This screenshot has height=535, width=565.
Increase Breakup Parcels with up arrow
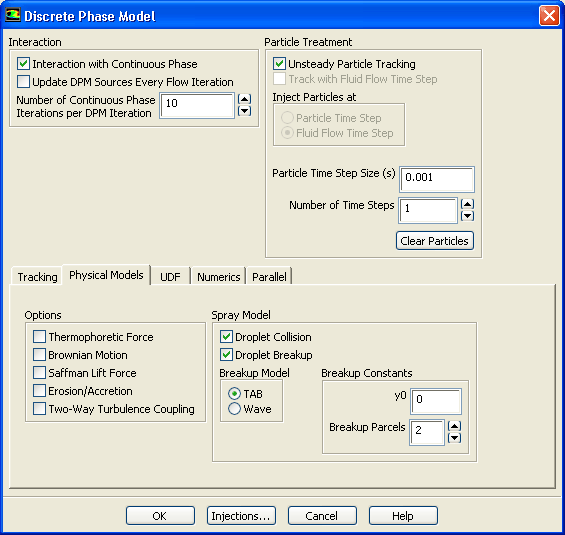(454, 426)
